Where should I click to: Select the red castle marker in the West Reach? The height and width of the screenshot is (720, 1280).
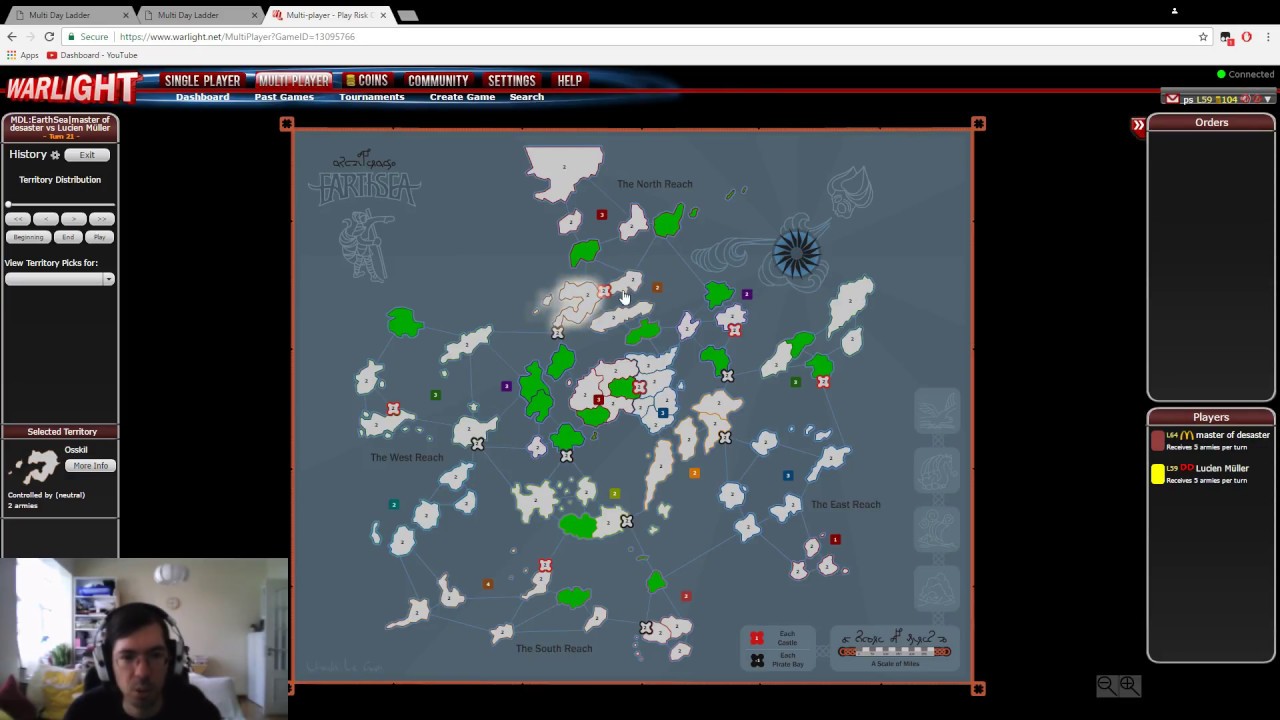393,409
